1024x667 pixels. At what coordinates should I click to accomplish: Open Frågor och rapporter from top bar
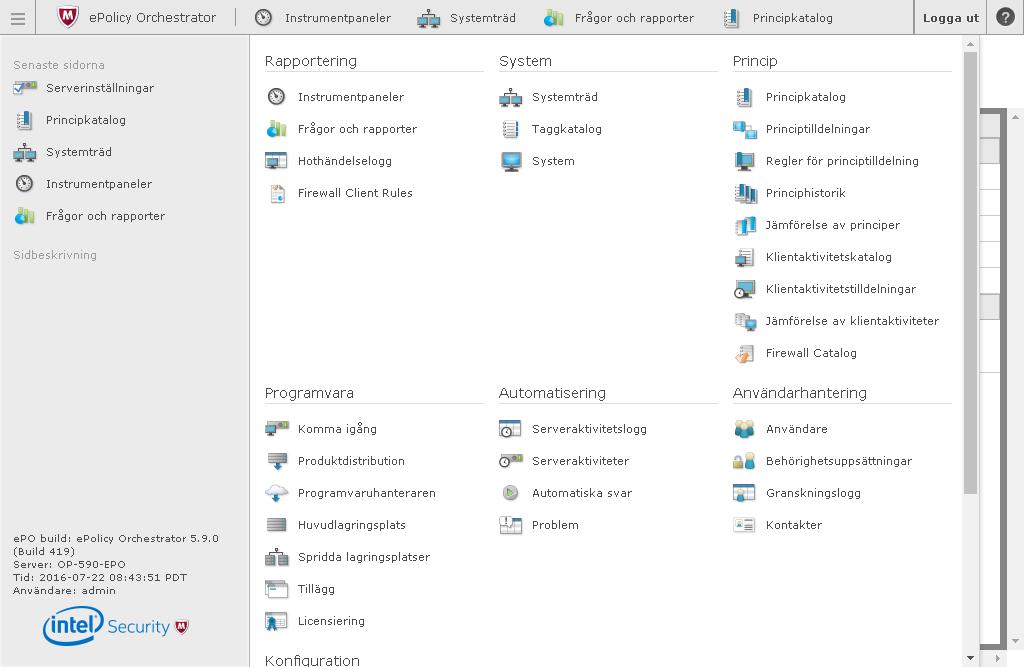point(634,18)
